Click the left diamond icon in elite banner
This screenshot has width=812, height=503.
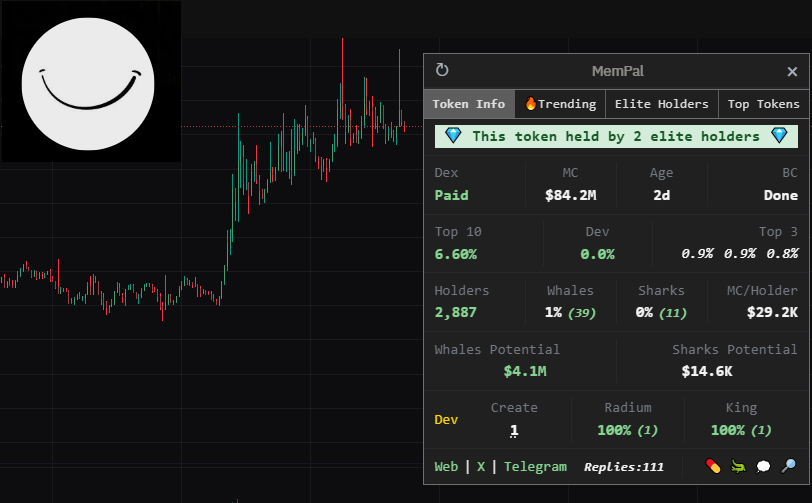coord(453,136)
